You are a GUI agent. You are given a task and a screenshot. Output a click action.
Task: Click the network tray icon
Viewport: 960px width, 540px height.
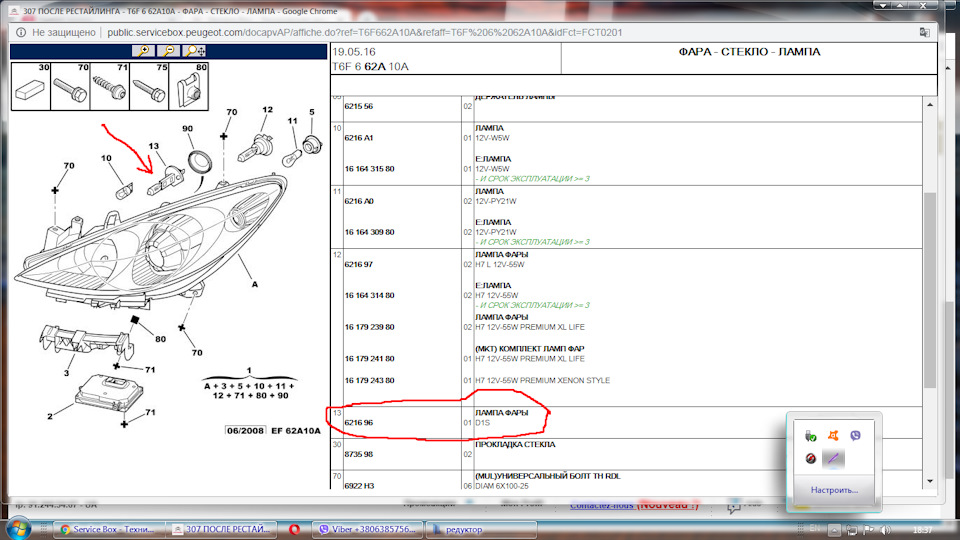click(x=851, y=530)
